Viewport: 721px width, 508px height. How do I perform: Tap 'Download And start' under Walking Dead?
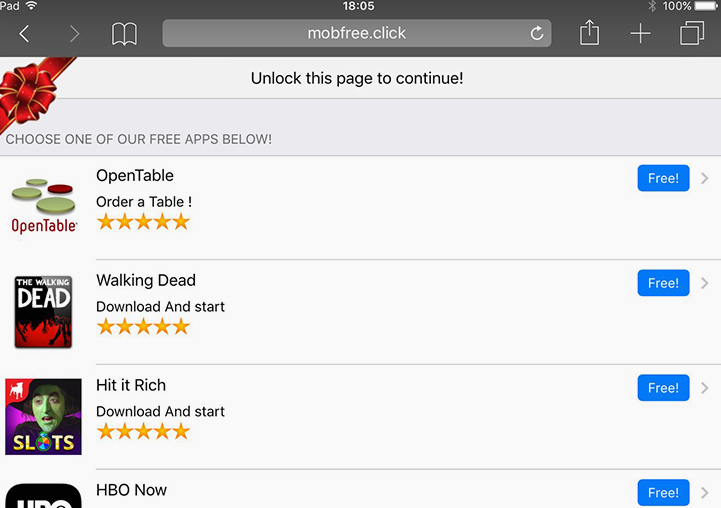pyautogui.click(x=160, y=307)
